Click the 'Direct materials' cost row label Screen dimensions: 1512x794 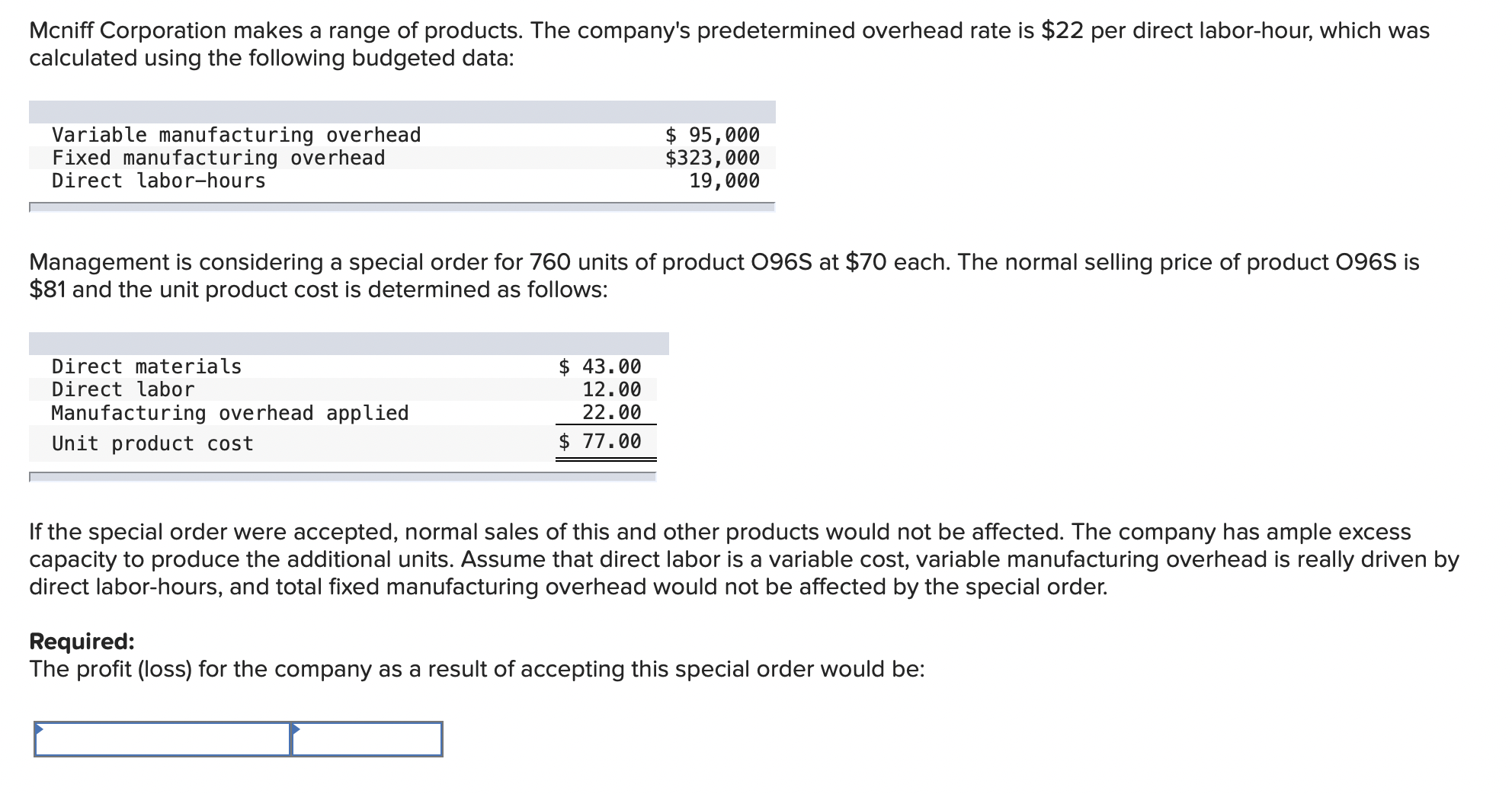146,367
